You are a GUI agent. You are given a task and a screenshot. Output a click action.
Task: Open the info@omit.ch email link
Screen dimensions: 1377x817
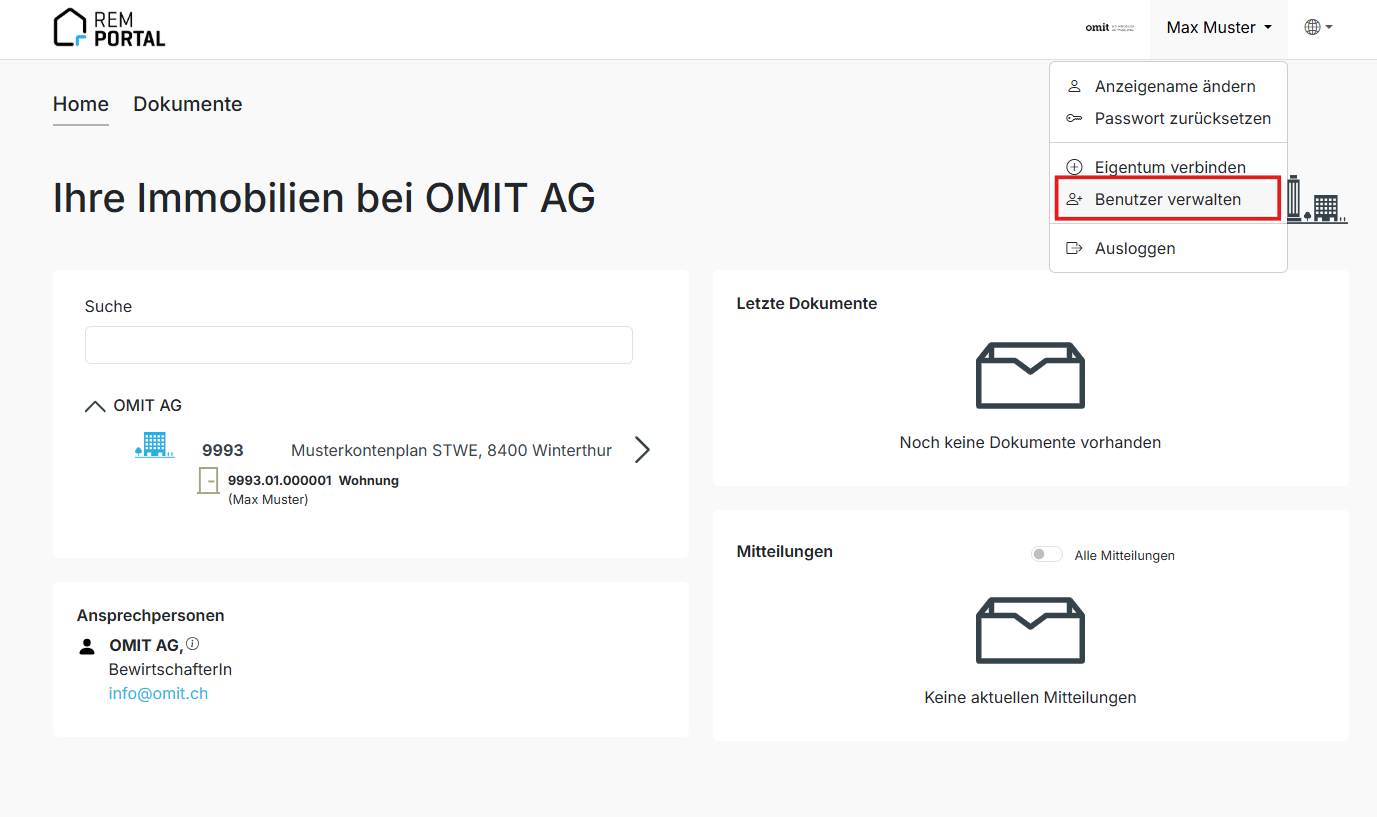158,693
